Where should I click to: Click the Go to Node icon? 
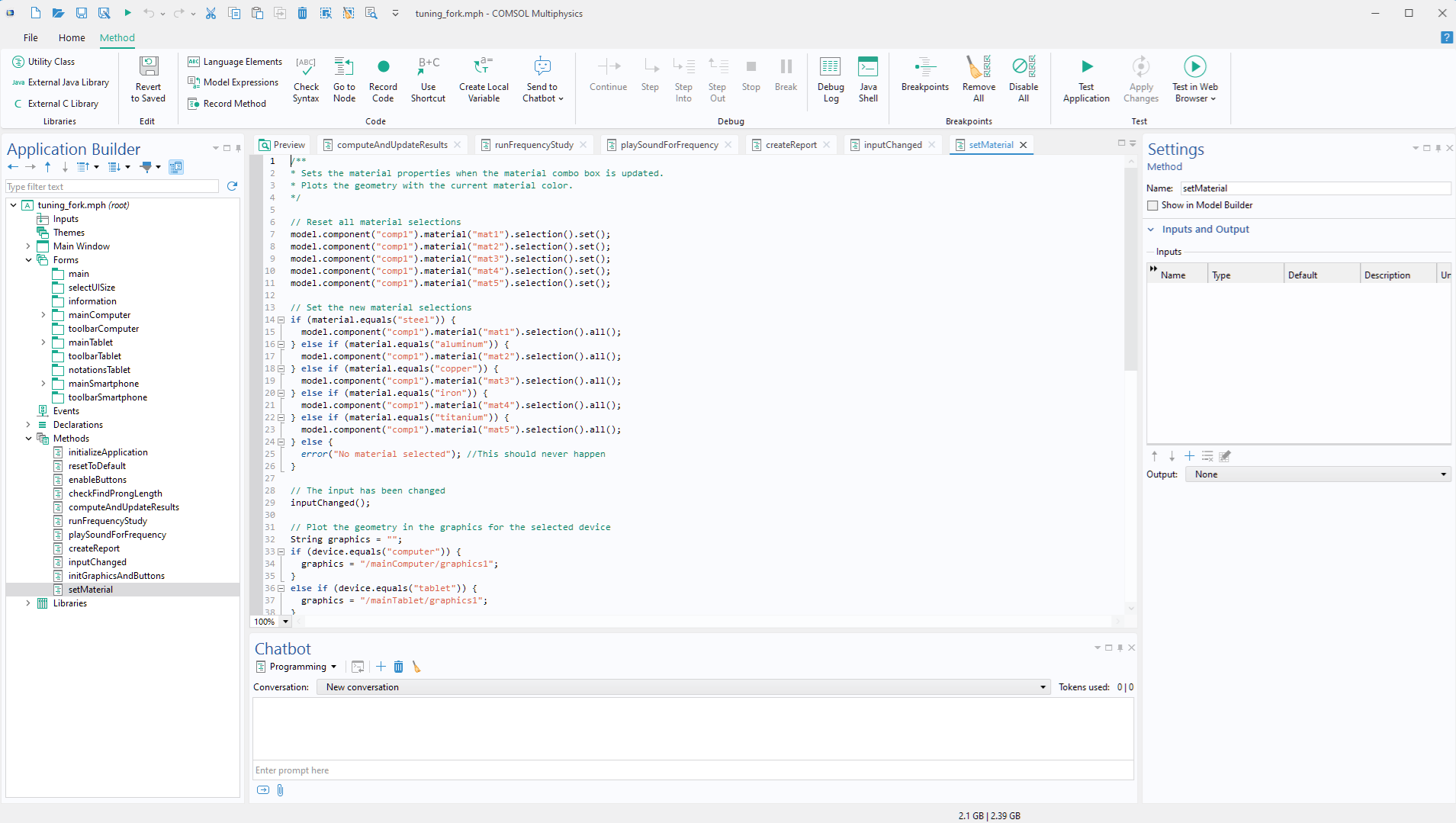[x=344, y=67]
